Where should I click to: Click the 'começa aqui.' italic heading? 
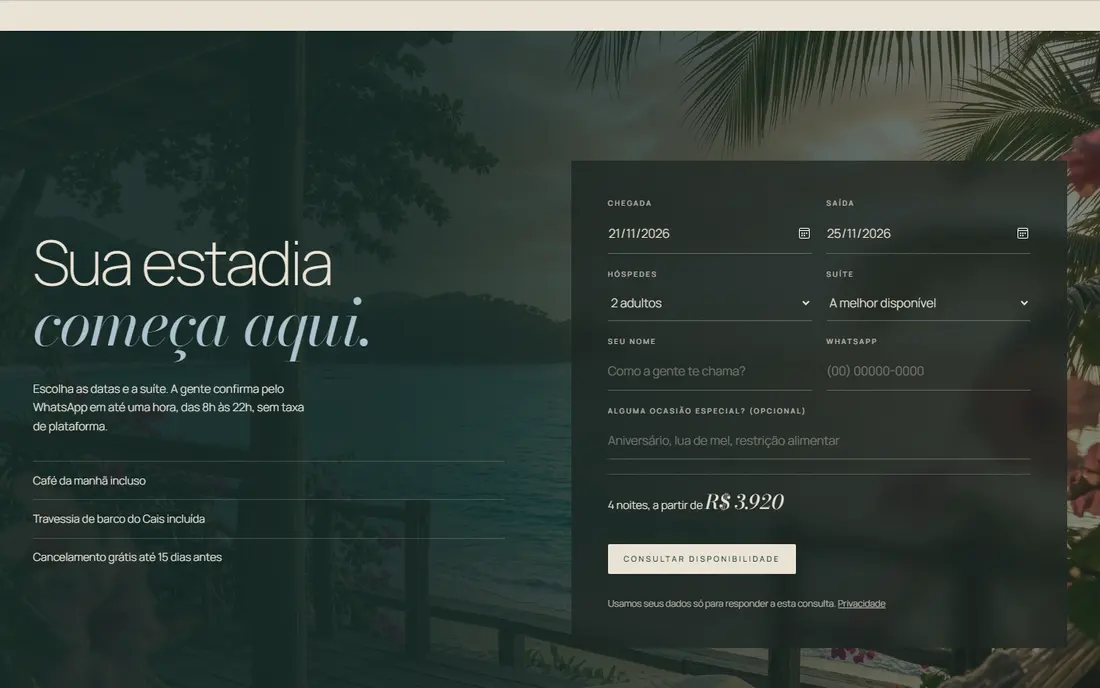[x=201, y=328]
